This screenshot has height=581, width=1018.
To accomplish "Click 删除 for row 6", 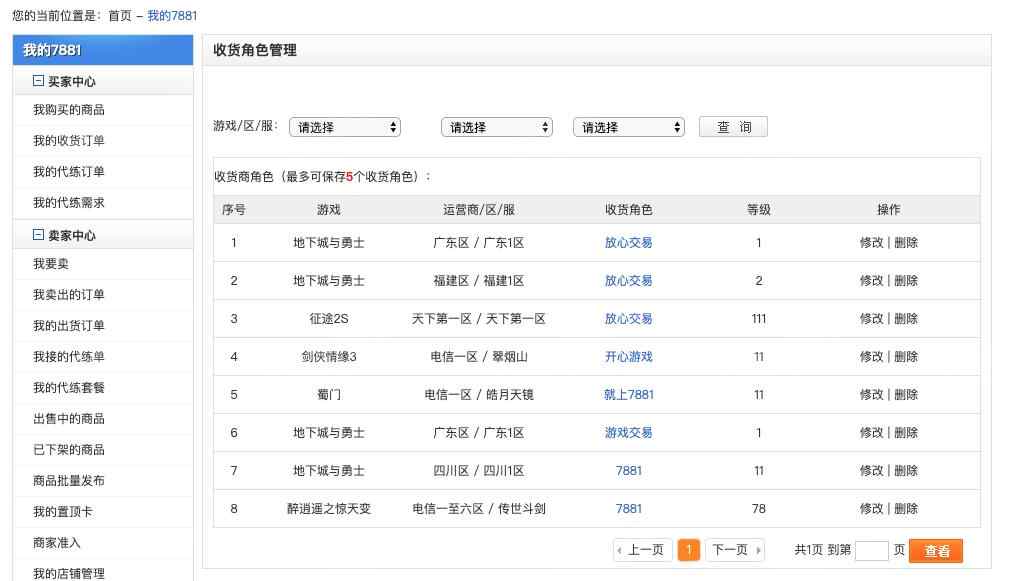I will pos(906,433).
